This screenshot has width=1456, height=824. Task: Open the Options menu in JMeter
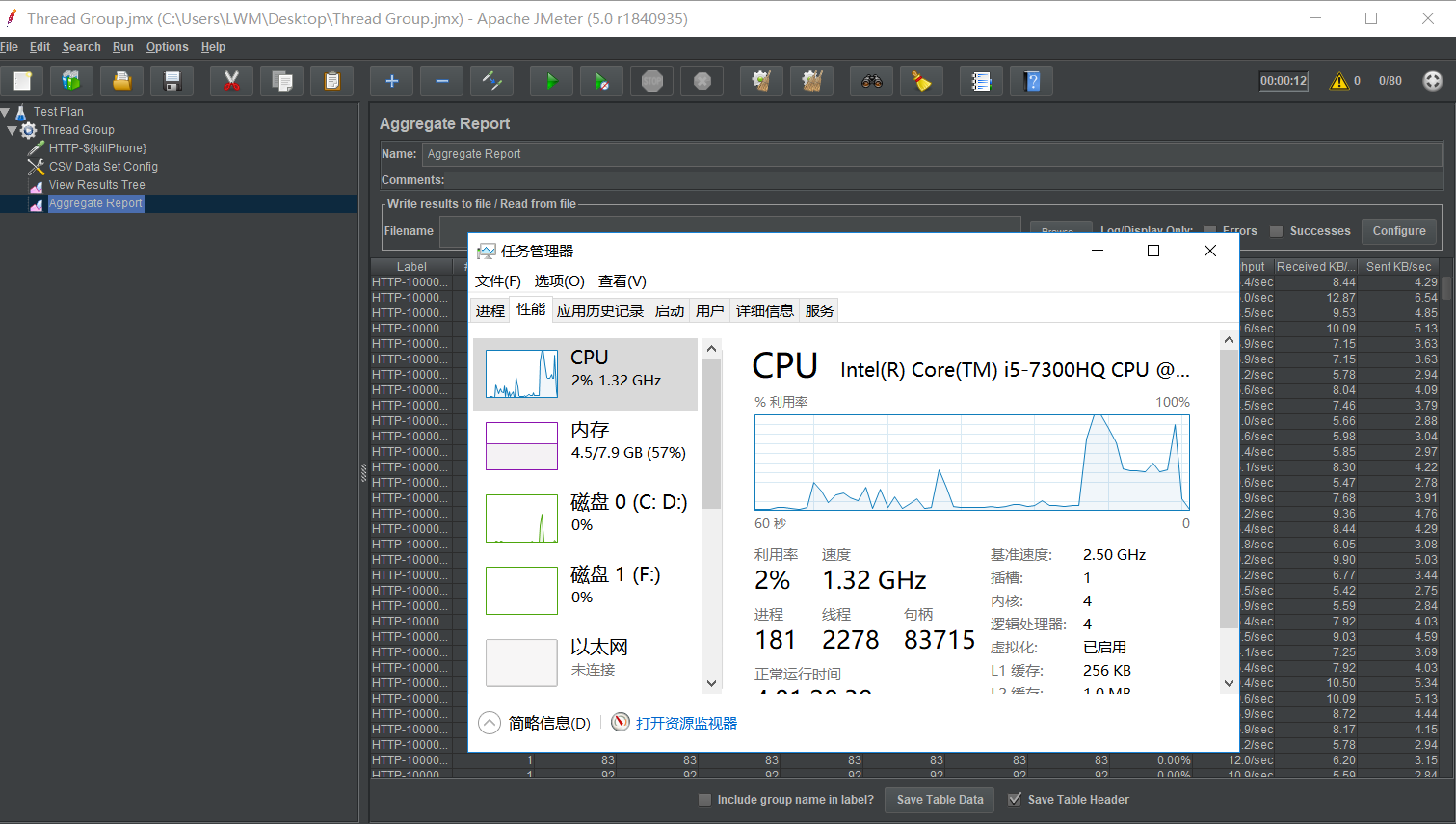[x=168, y=47]
